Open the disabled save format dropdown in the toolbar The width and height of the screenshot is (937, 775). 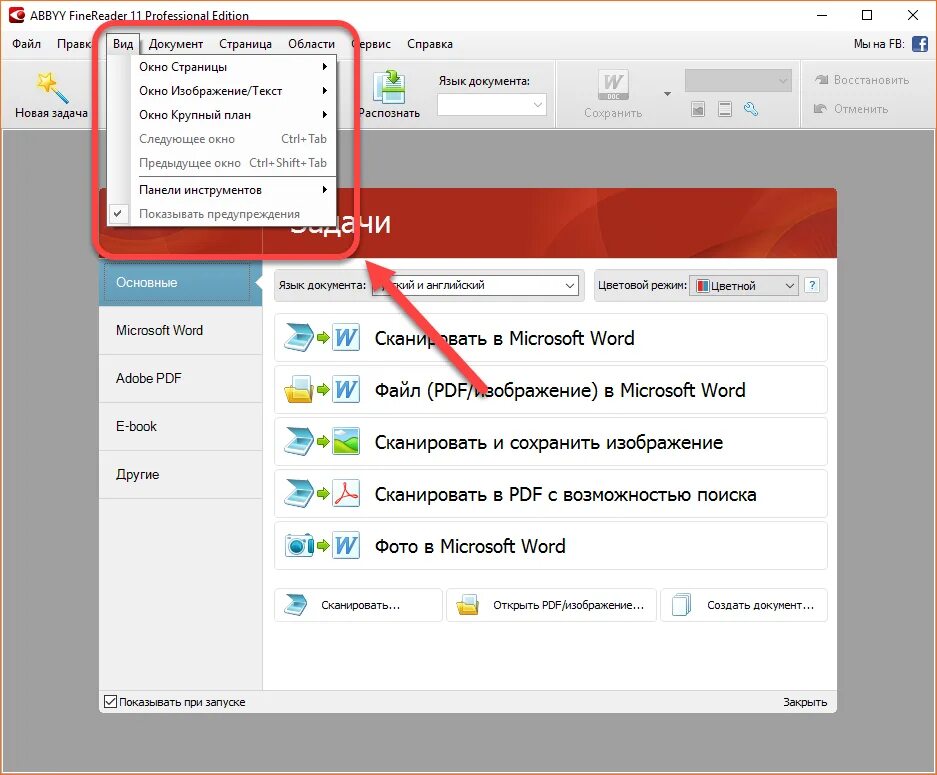738,81
